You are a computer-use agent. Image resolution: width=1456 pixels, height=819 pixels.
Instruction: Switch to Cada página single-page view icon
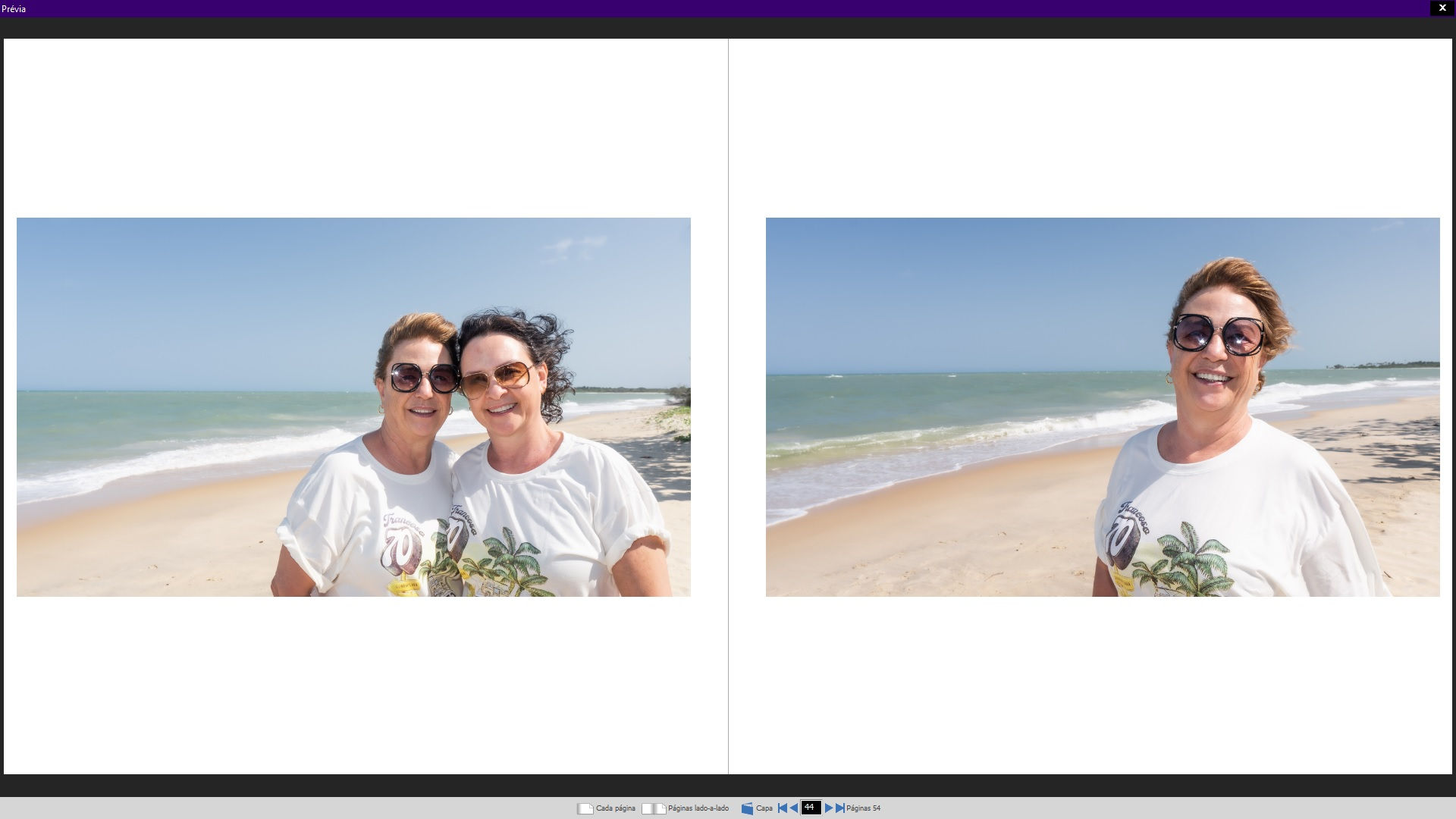[x=585, y=808]
